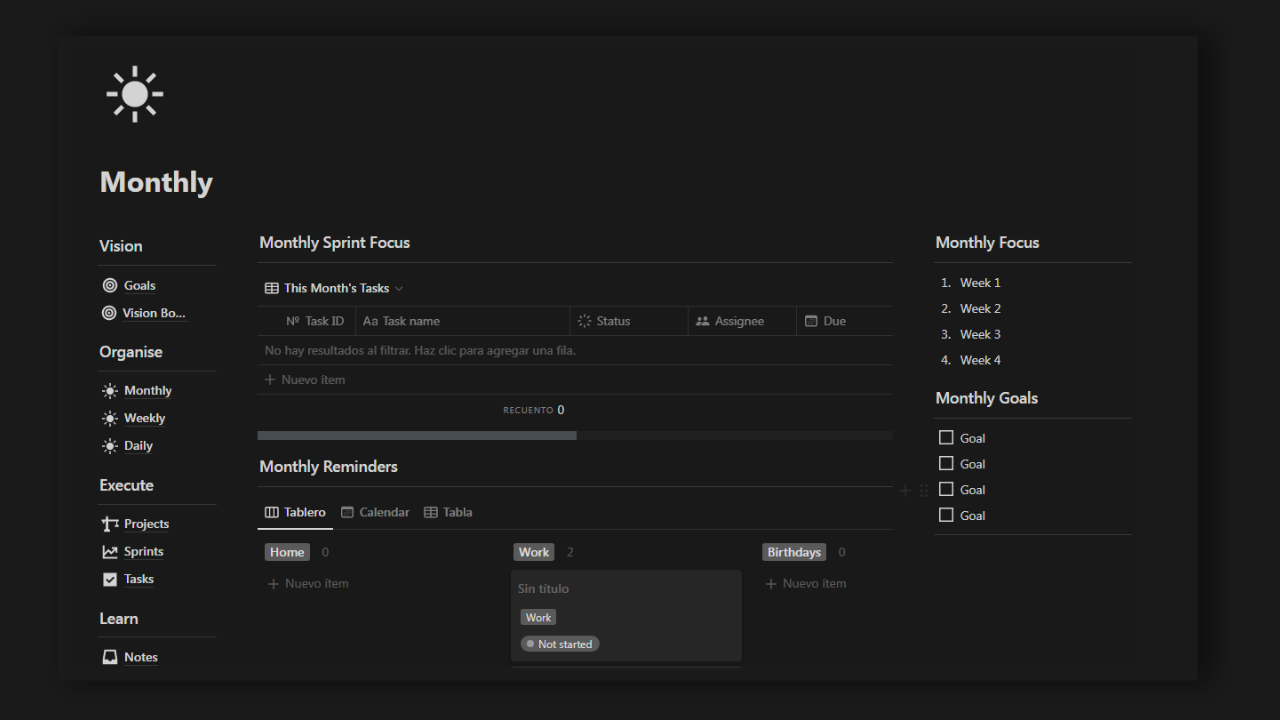Viewport: 1280px width, 720px height.
Task: Click the Tablero board icon
Action: [x=272, y=512]
